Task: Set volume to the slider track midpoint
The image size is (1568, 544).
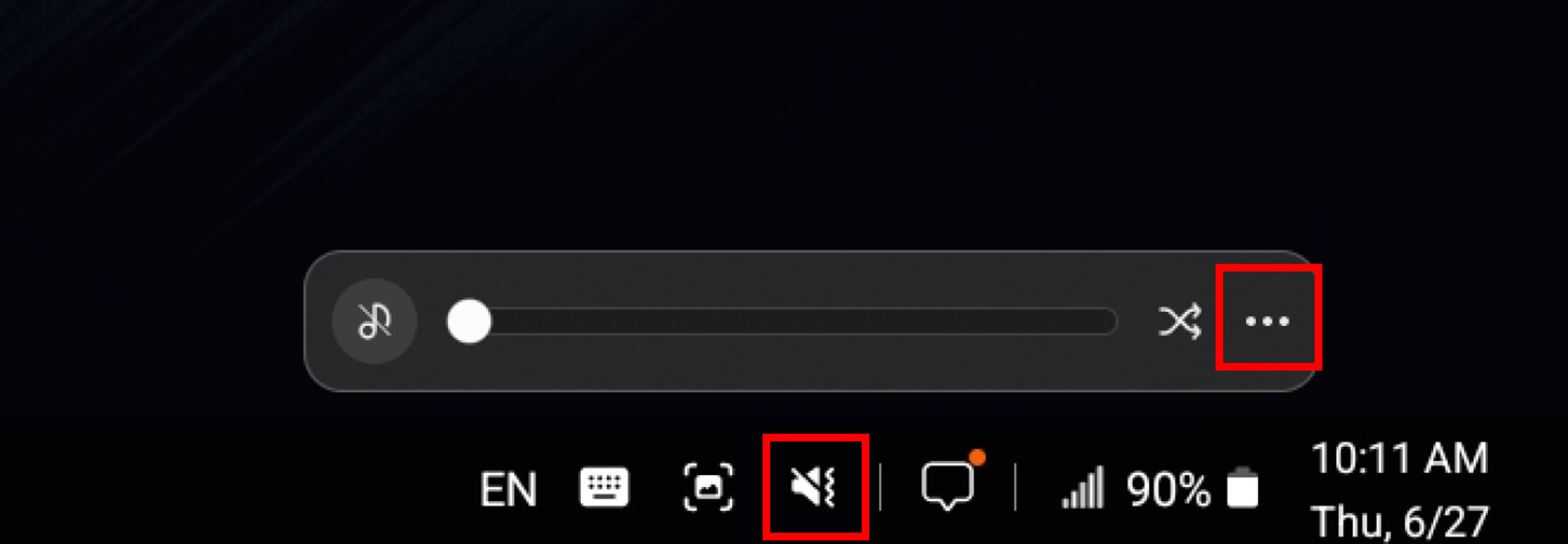Action: point(782,321)
